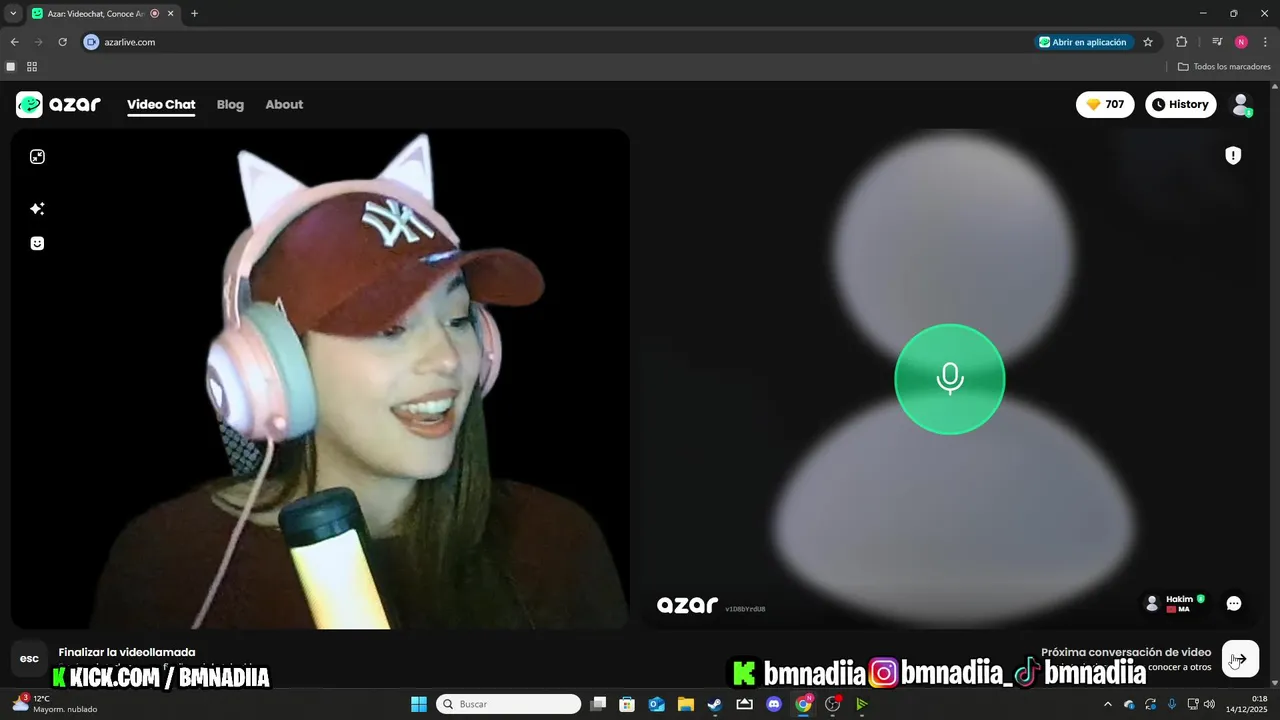Viewport: 1280px width, 720px height.
Task: Open Chrome media control icon
Action: pos(1217,42)
